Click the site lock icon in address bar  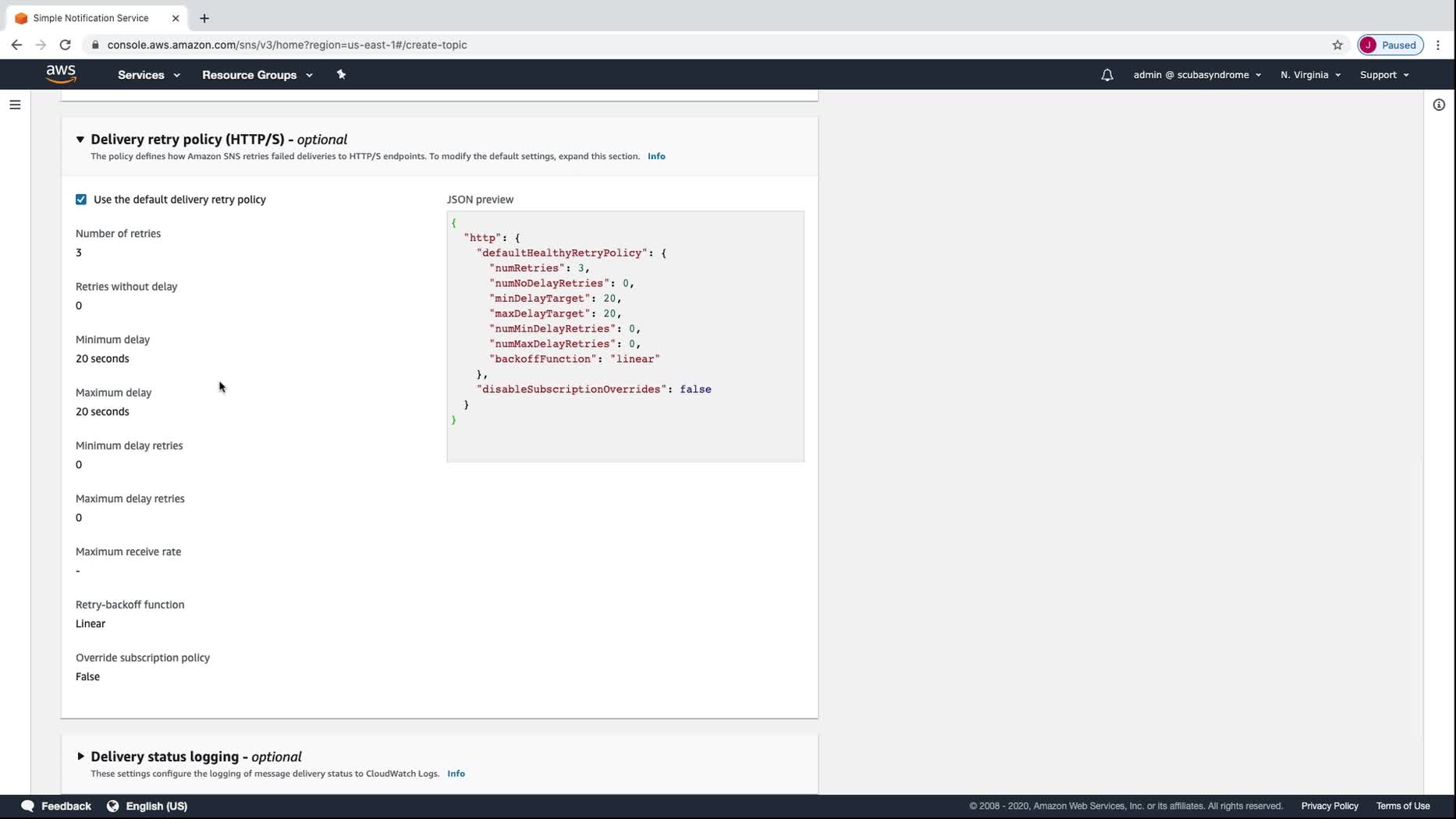(95, 45)
